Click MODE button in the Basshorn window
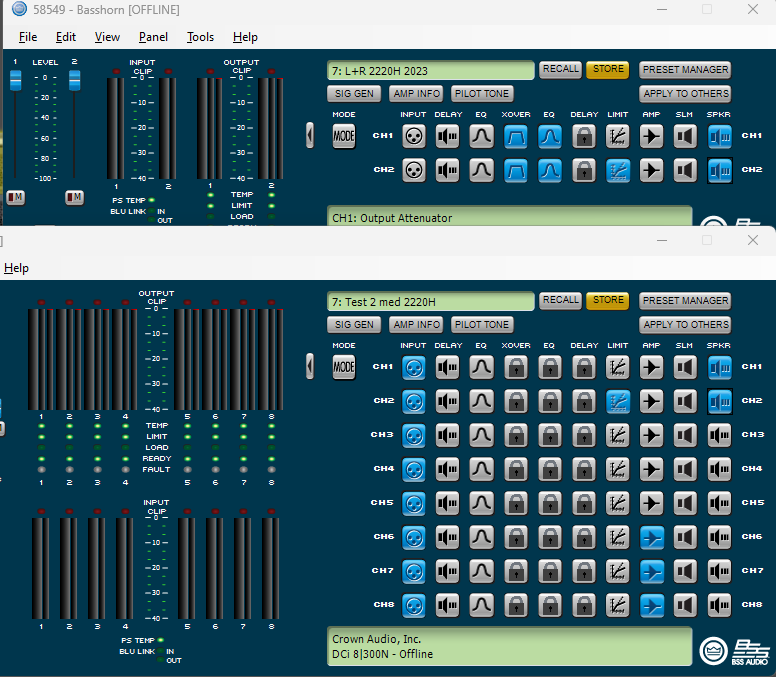The height and width of the screenshot is (677, 776). coord(343,137)
